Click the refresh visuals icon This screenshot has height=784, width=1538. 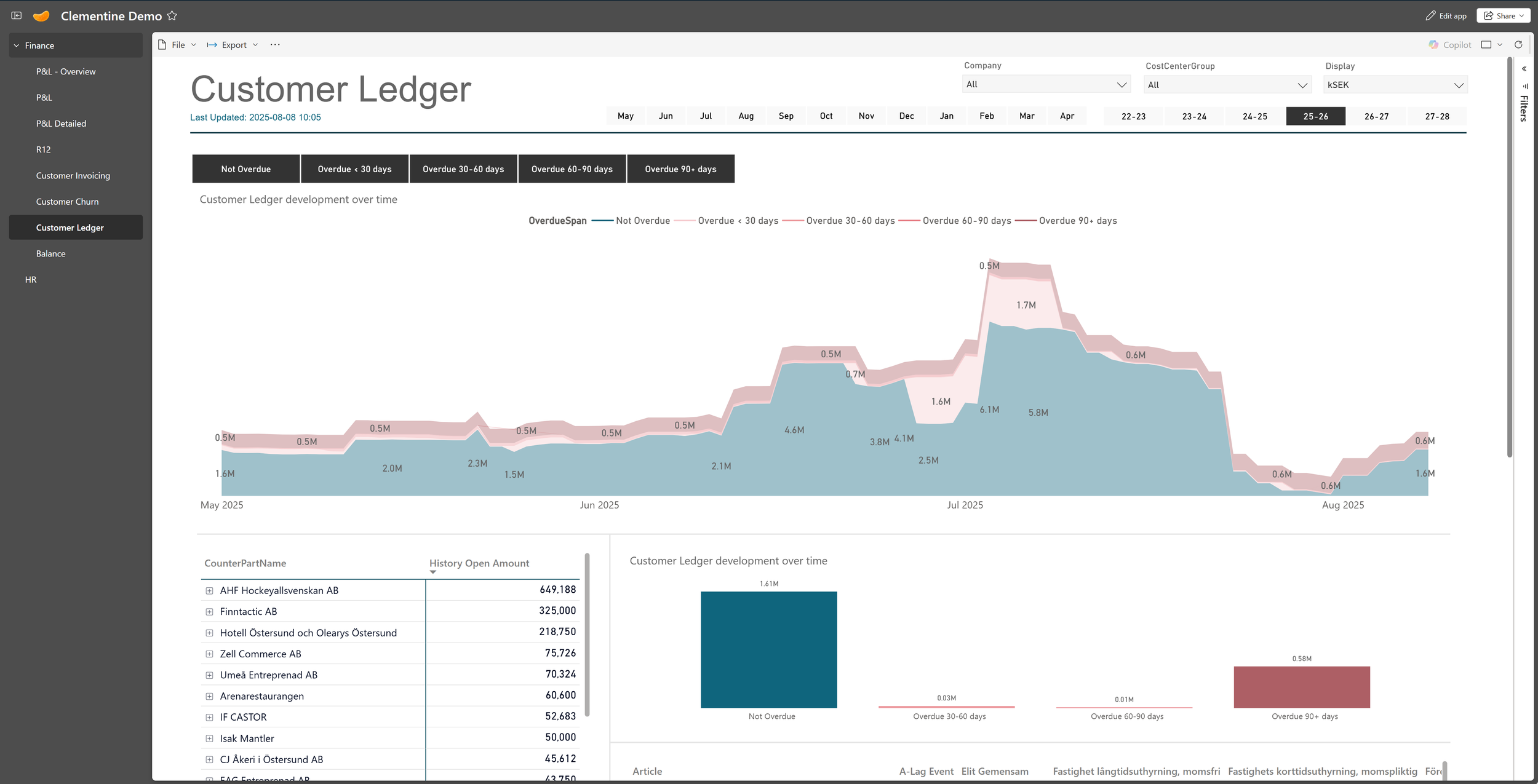[x=1518, y=45]
